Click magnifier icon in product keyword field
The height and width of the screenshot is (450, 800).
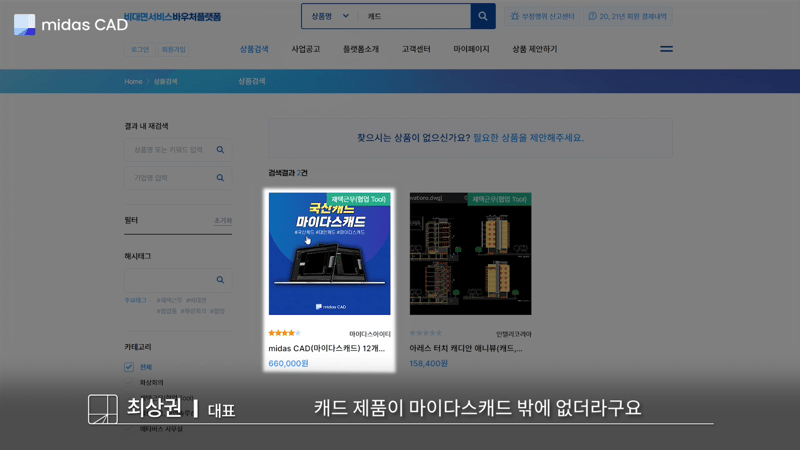(x=220, y=150)
